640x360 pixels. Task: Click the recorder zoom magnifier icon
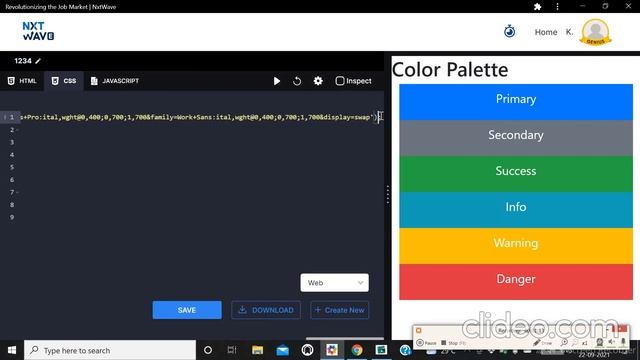[564, 343]
